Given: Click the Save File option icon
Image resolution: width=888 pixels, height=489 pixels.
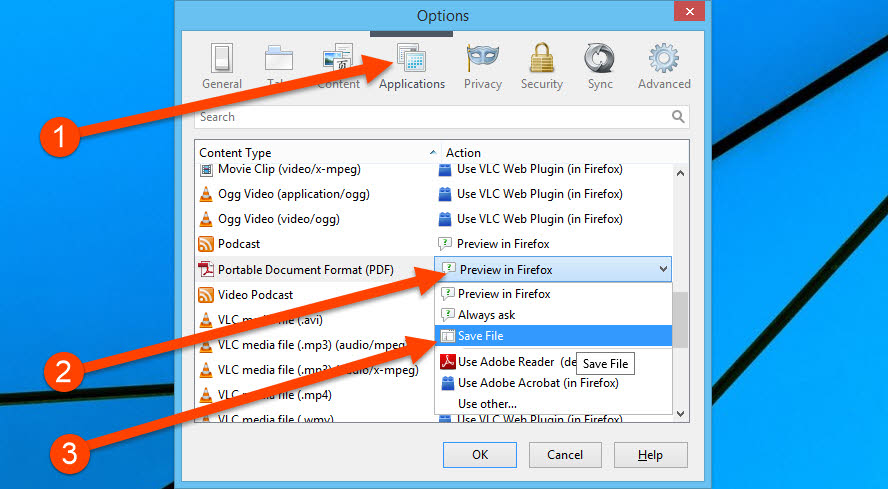Looking at the screenshot, I should click(448, 336).
